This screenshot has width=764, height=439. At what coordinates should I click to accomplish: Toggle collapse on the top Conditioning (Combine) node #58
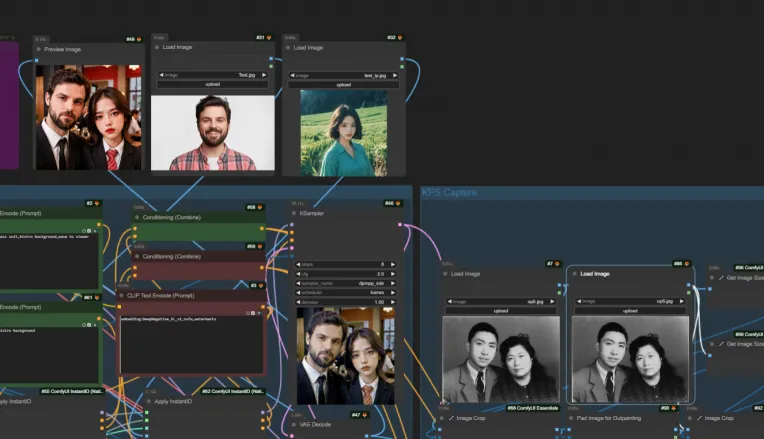[137, 217]
